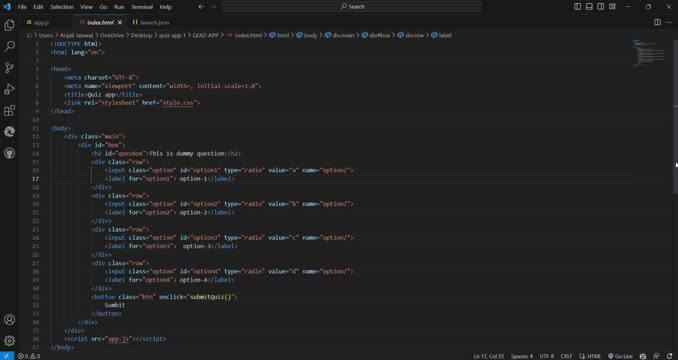Open the Explorer view in activity bar
Screen dimensions: 678x360
tap(9, 25)
